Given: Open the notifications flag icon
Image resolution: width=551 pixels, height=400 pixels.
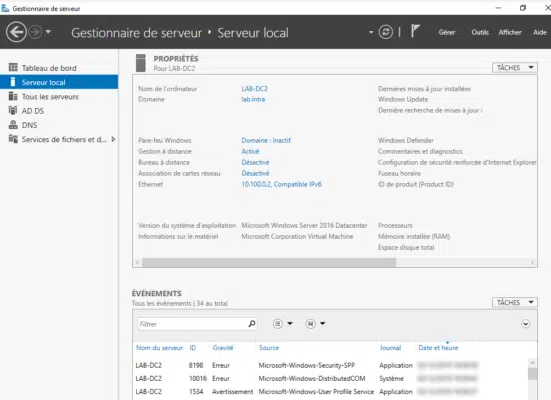Looking at the screenshot, I should [415, 31].
